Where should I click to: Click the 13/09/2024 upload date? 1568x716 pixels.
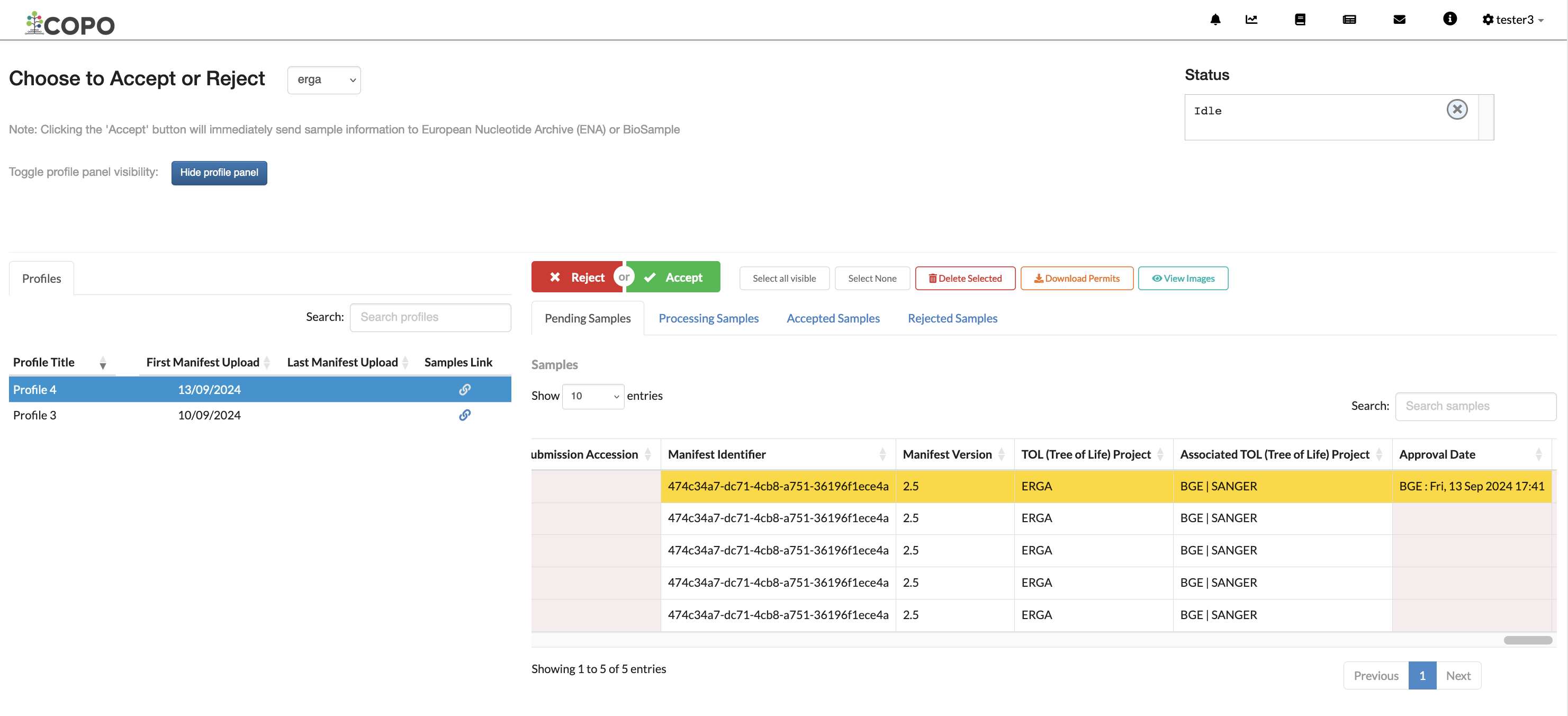pos(210,390)
